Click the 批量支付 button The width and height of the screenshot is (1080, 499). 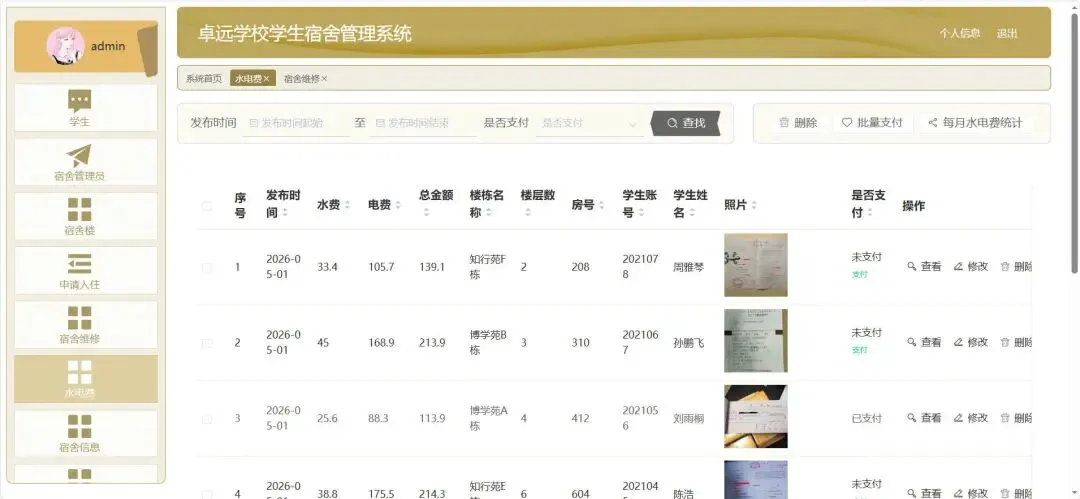873,123
